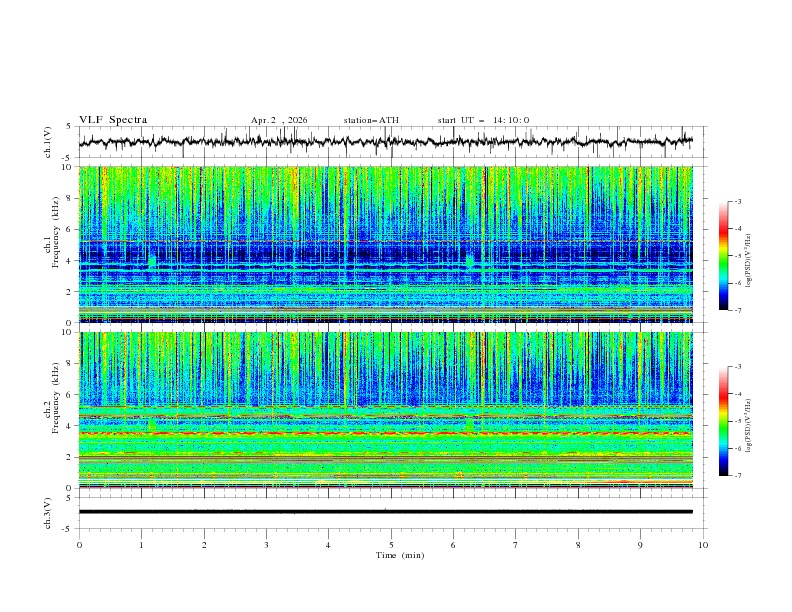Click inside the ch.1 spectrogram panel
This screenshot has height=612, width=792.
click(386, 244)
